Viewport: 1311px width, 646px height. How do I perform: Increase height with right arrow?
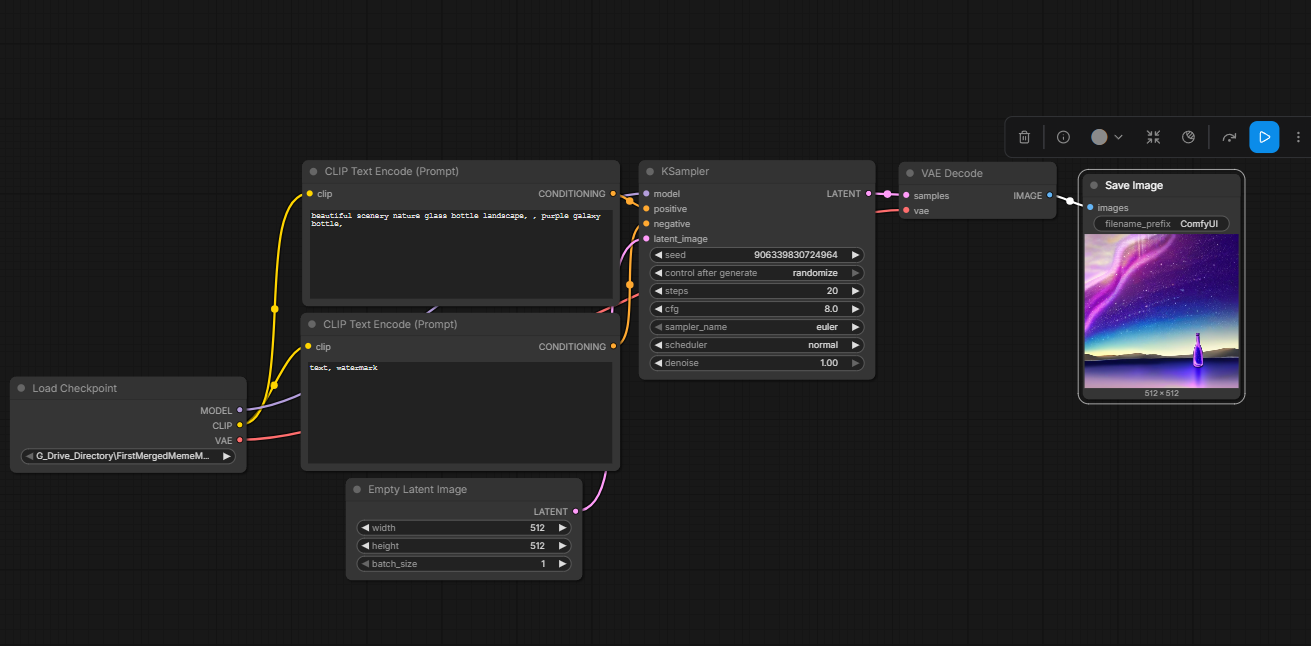[562, 546]
